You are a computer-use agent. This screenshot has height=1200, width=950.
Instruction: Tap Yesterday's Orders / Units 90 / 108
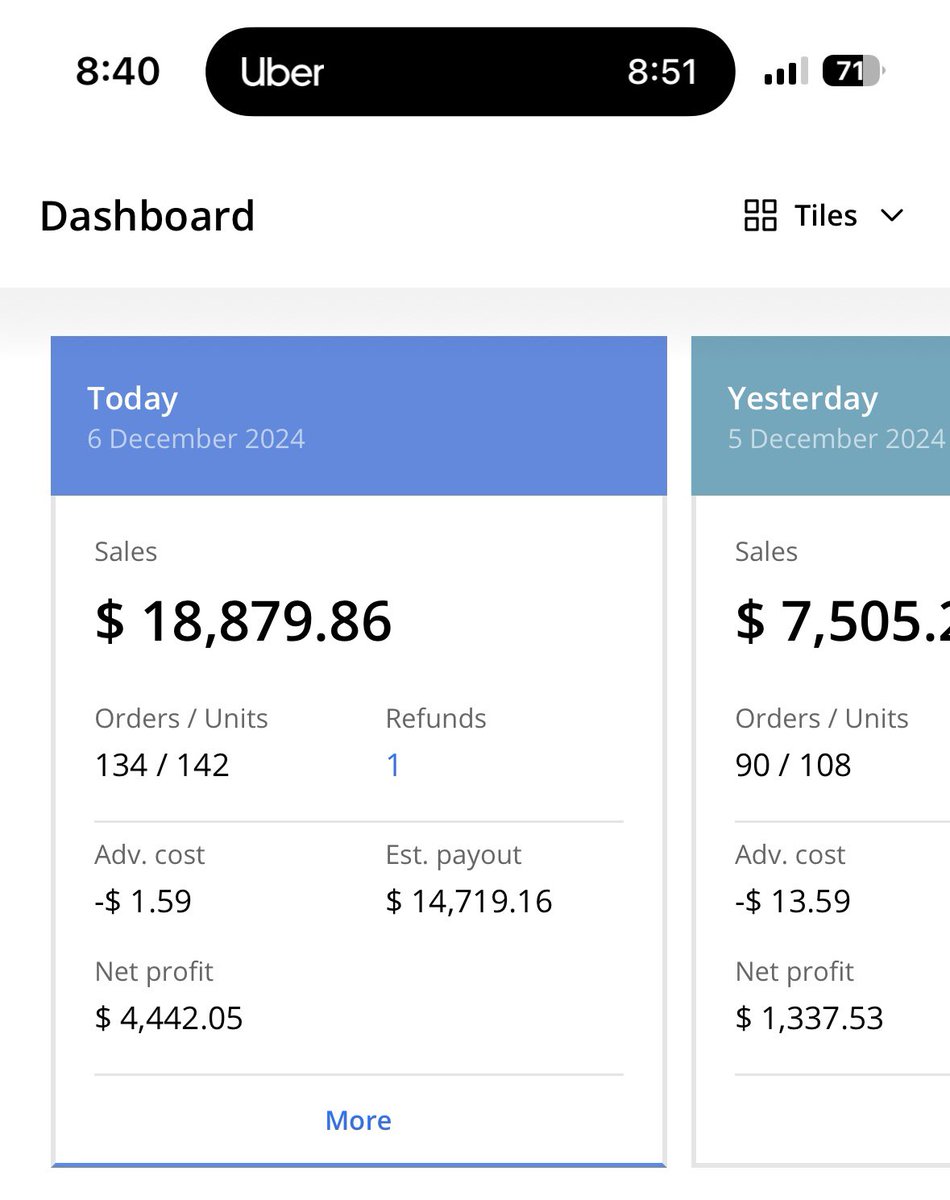tap(794, 765)
